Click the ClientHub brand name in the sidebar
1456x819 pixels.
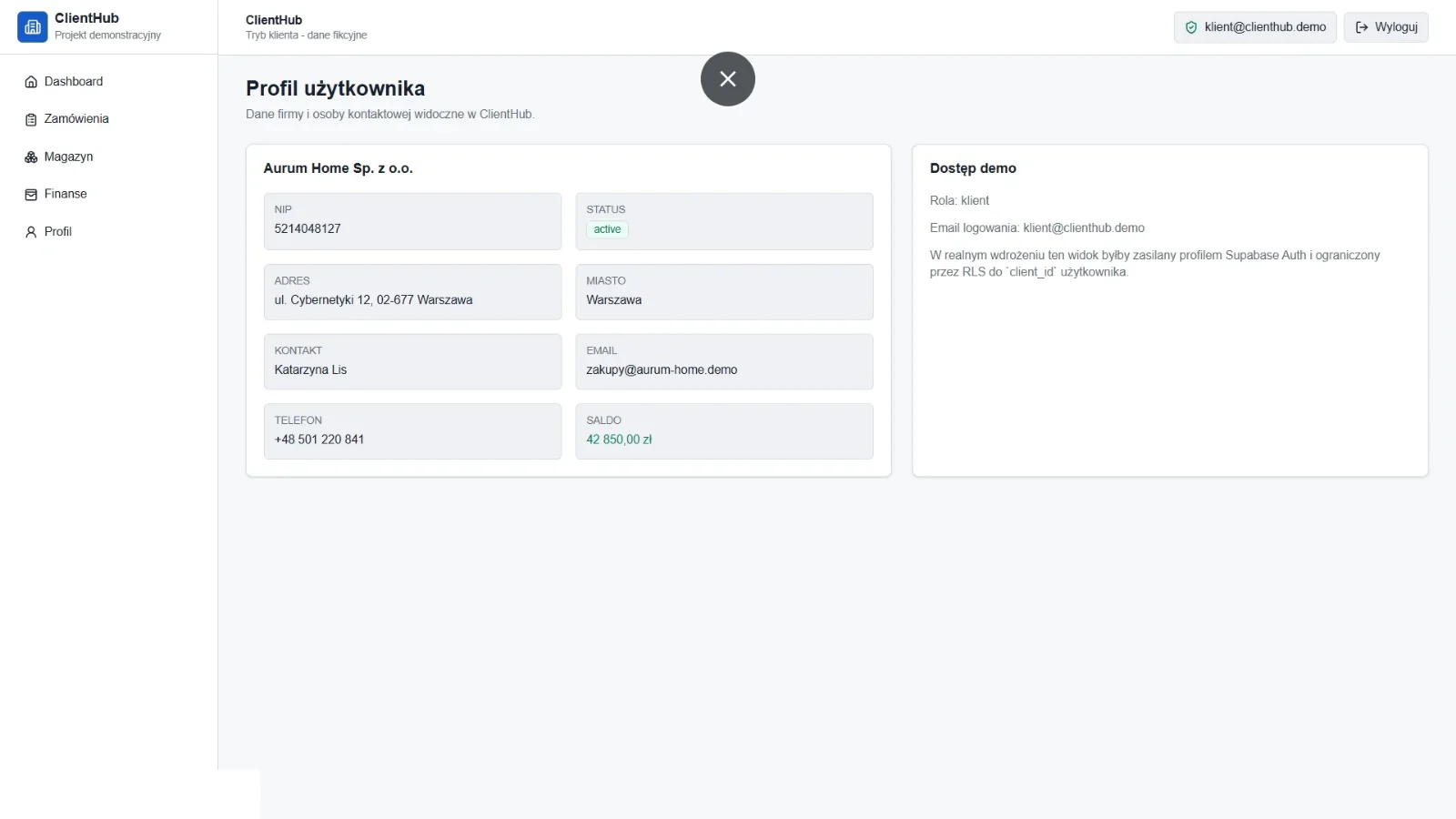(x=86, y=18)
